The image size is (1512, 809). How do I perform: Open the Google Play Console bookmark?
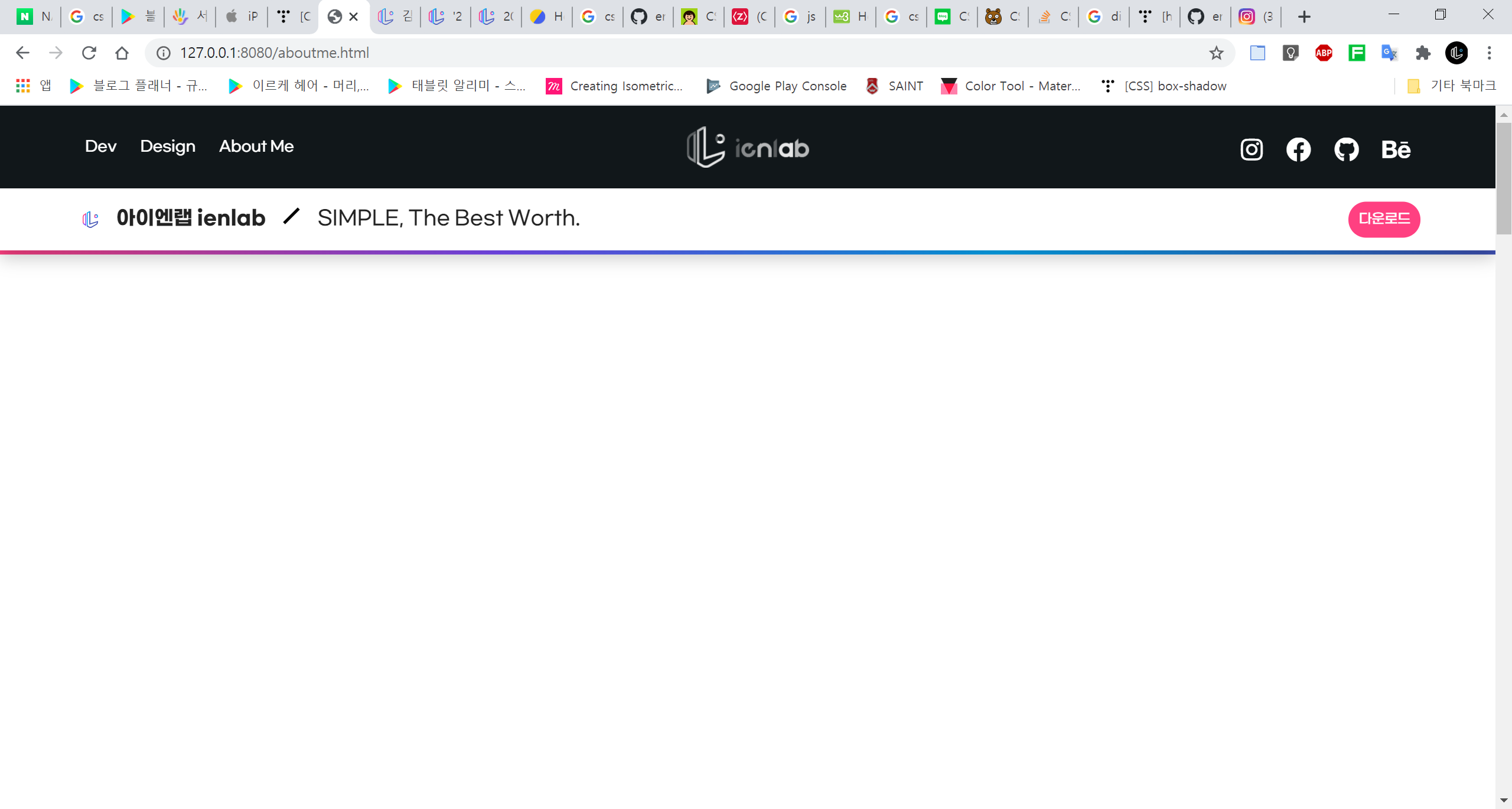(x=777, y=86)
